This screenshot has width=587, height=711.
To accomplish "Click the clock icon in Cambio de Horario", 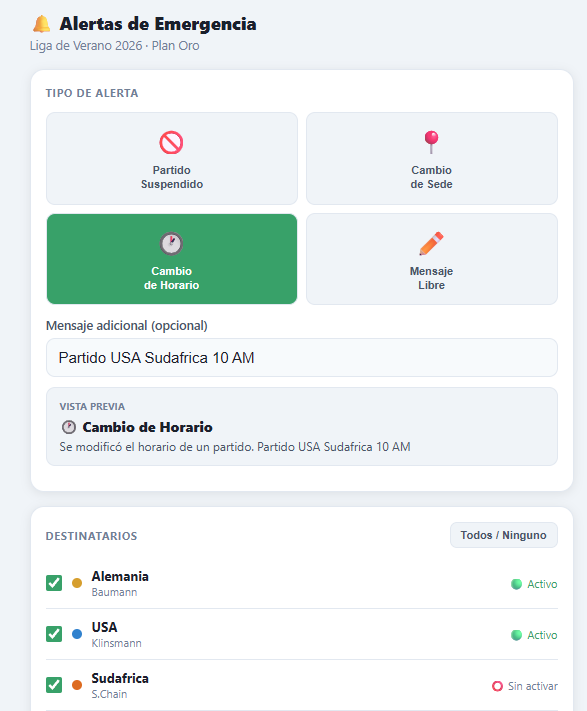I will [171, 243].
